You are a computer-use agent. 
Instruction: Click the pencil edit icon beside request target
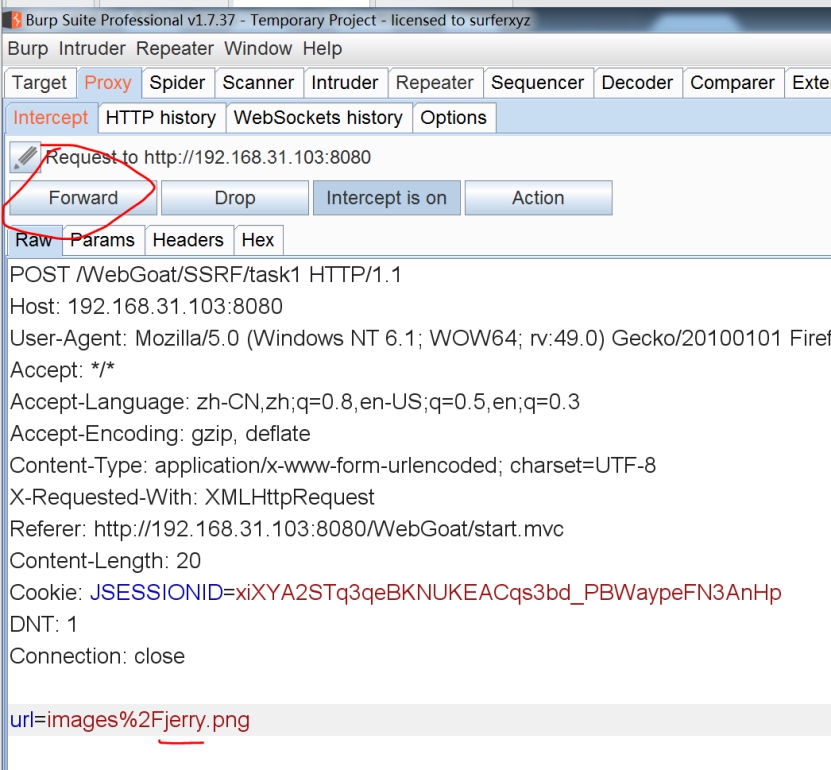click(25, 157)
